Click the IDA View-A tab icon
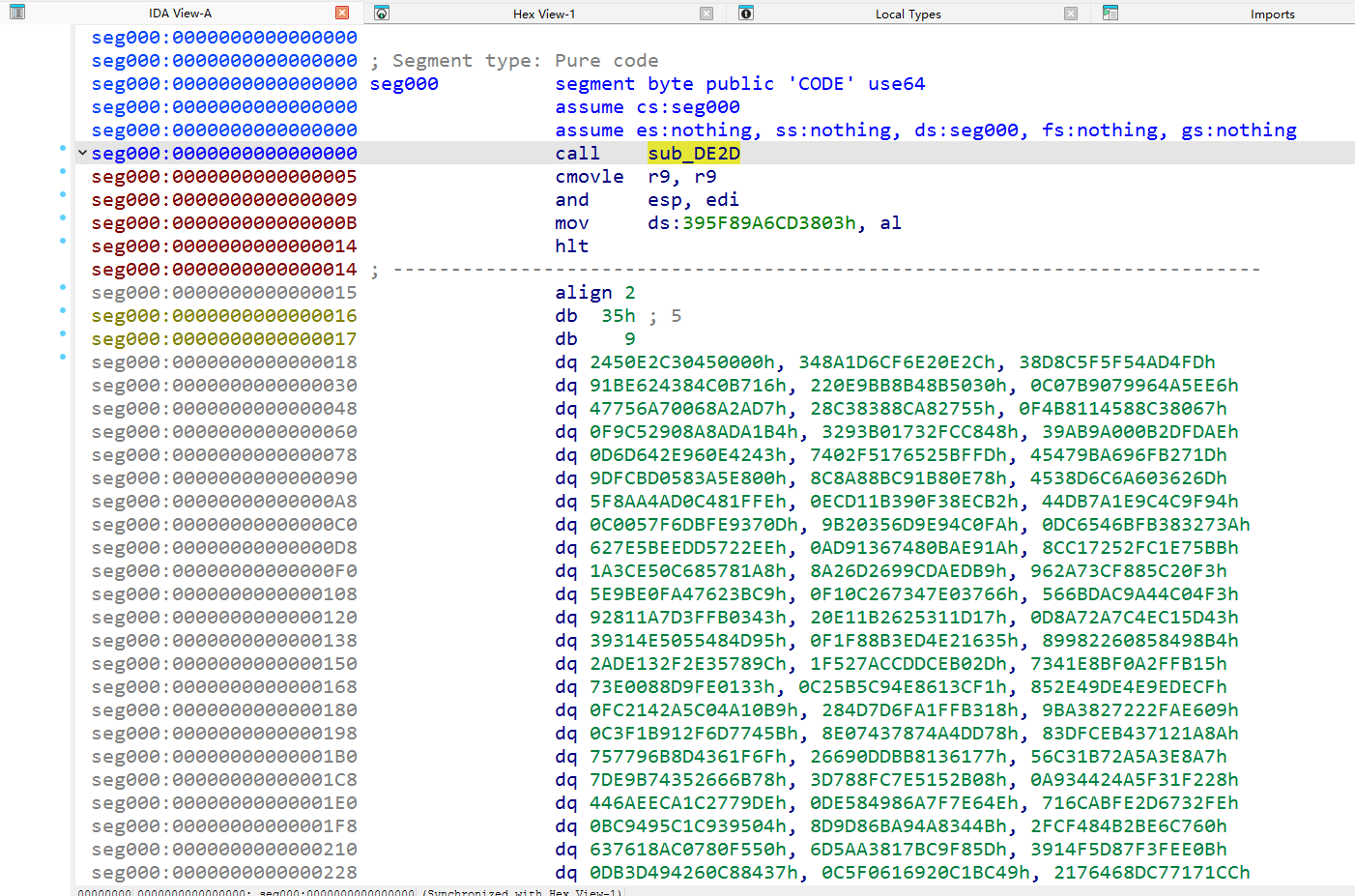This screenshot has height=896, width=1355. tap(16, 13)
